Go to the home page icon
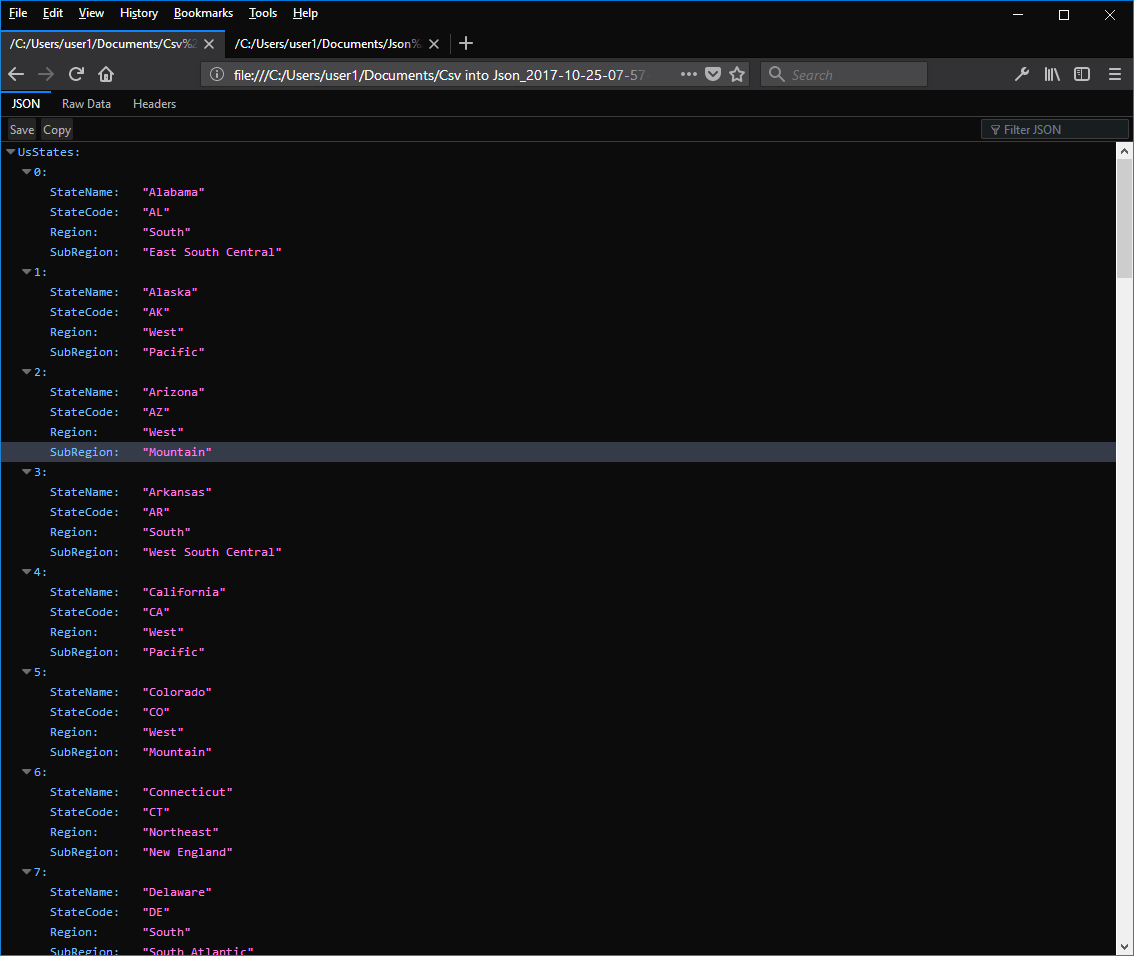1134x956 pixels. click(106, 74)
